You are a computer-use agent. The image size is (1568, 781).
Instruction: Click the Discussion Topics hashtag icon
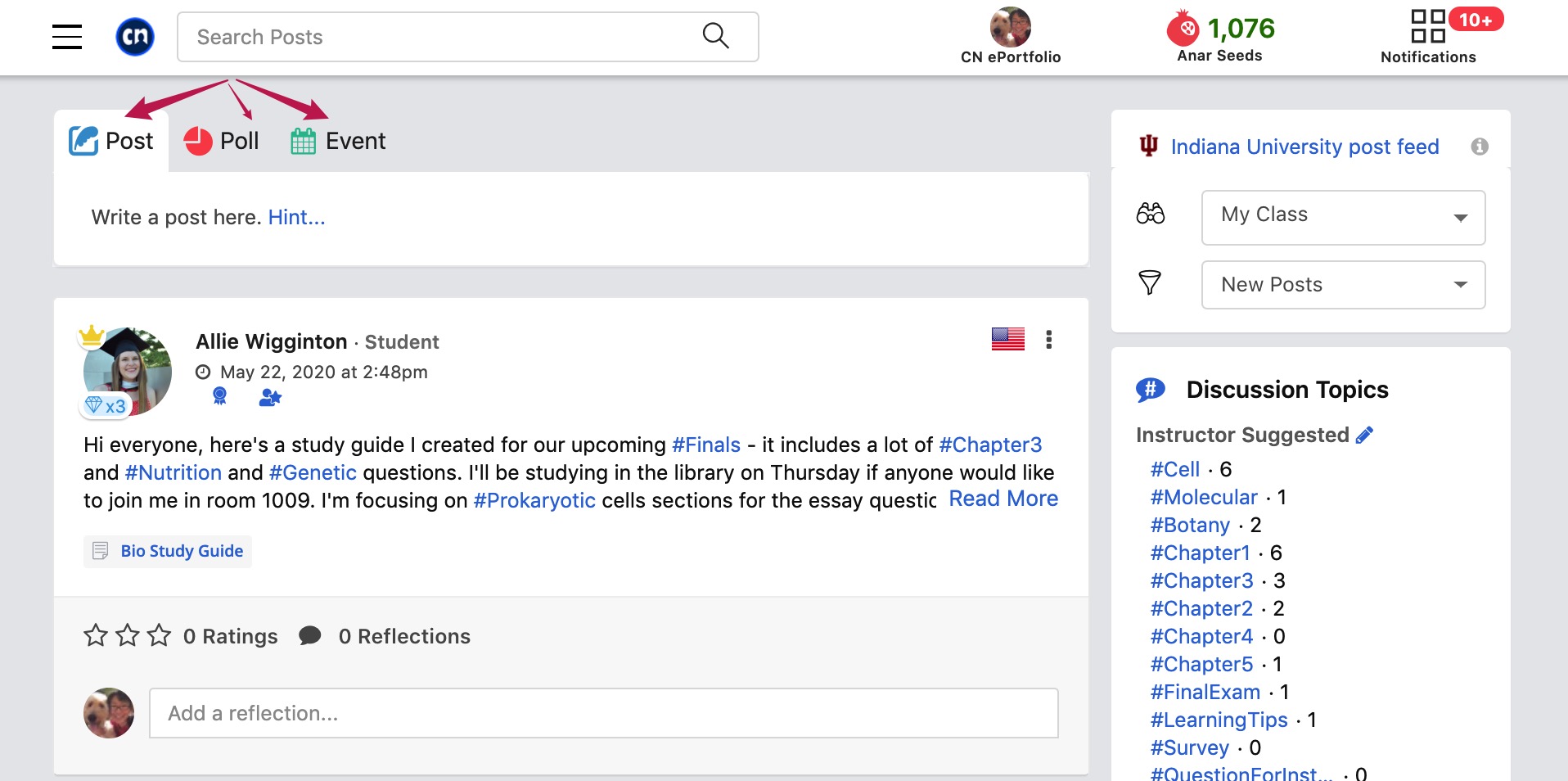(x=1151, y=390)
